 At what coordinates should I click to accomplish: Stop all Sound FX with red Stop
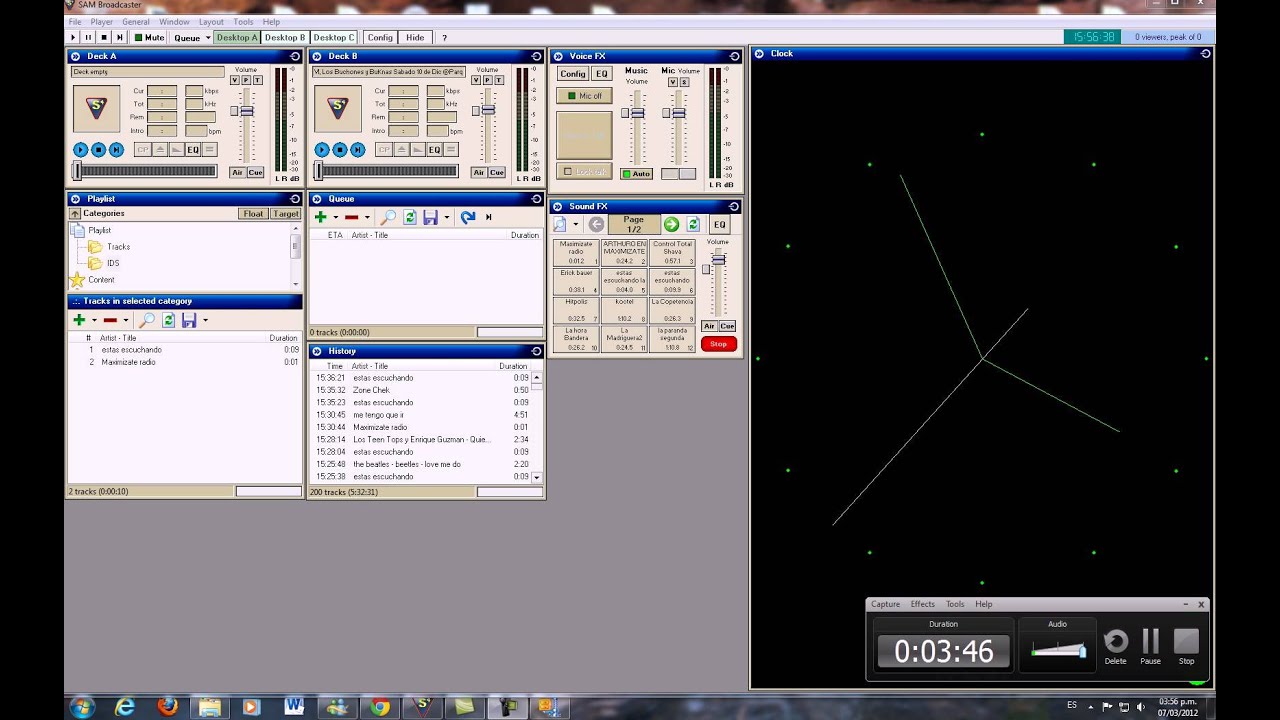(x=718, y=344)
